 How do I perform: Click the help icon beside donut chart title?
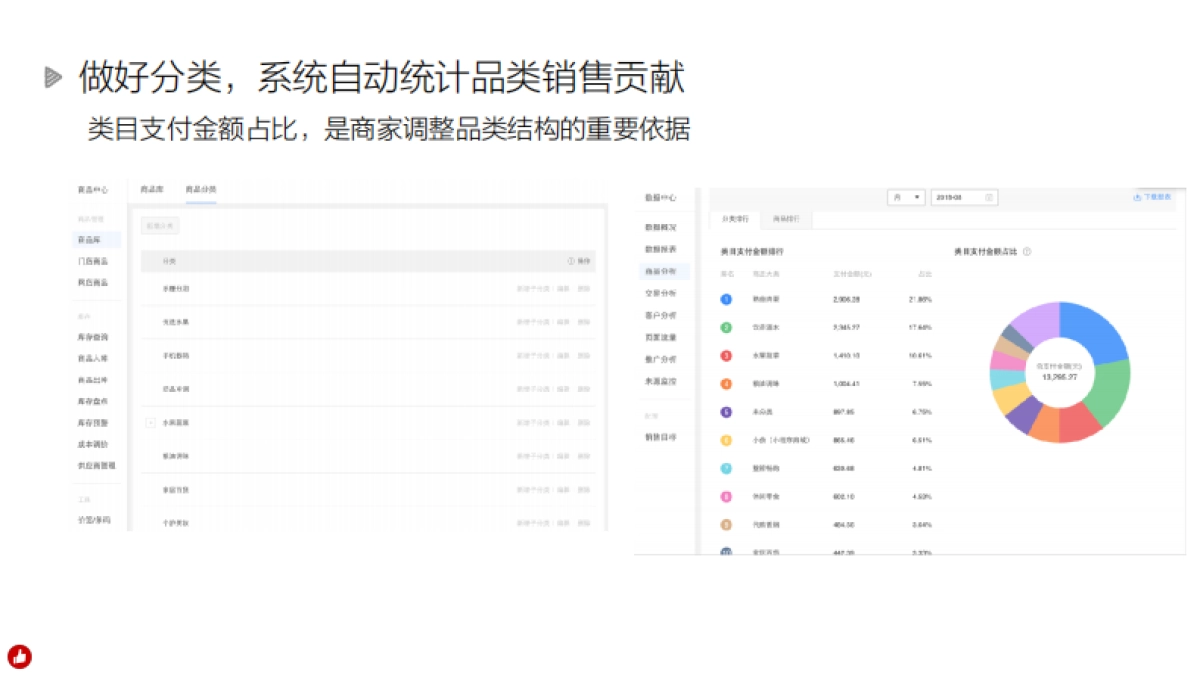1027,252
